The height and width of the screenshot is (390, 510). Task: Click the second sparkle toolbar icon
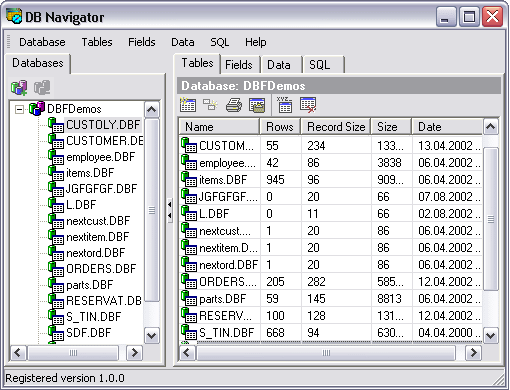[x=210, y=105]
